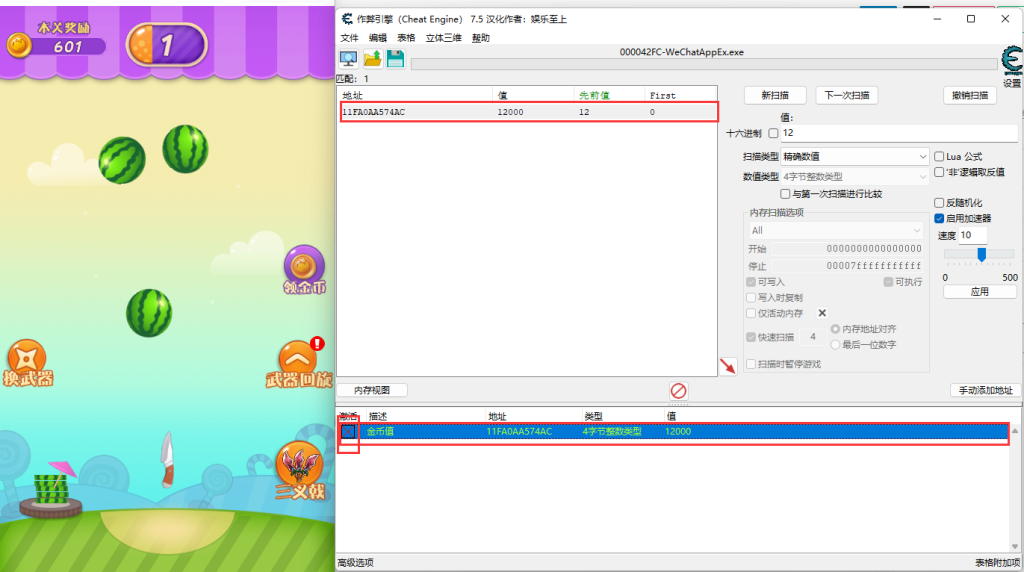Check 与第一次扫描进行比较 option
The image size is (1024, 572).
785,194
